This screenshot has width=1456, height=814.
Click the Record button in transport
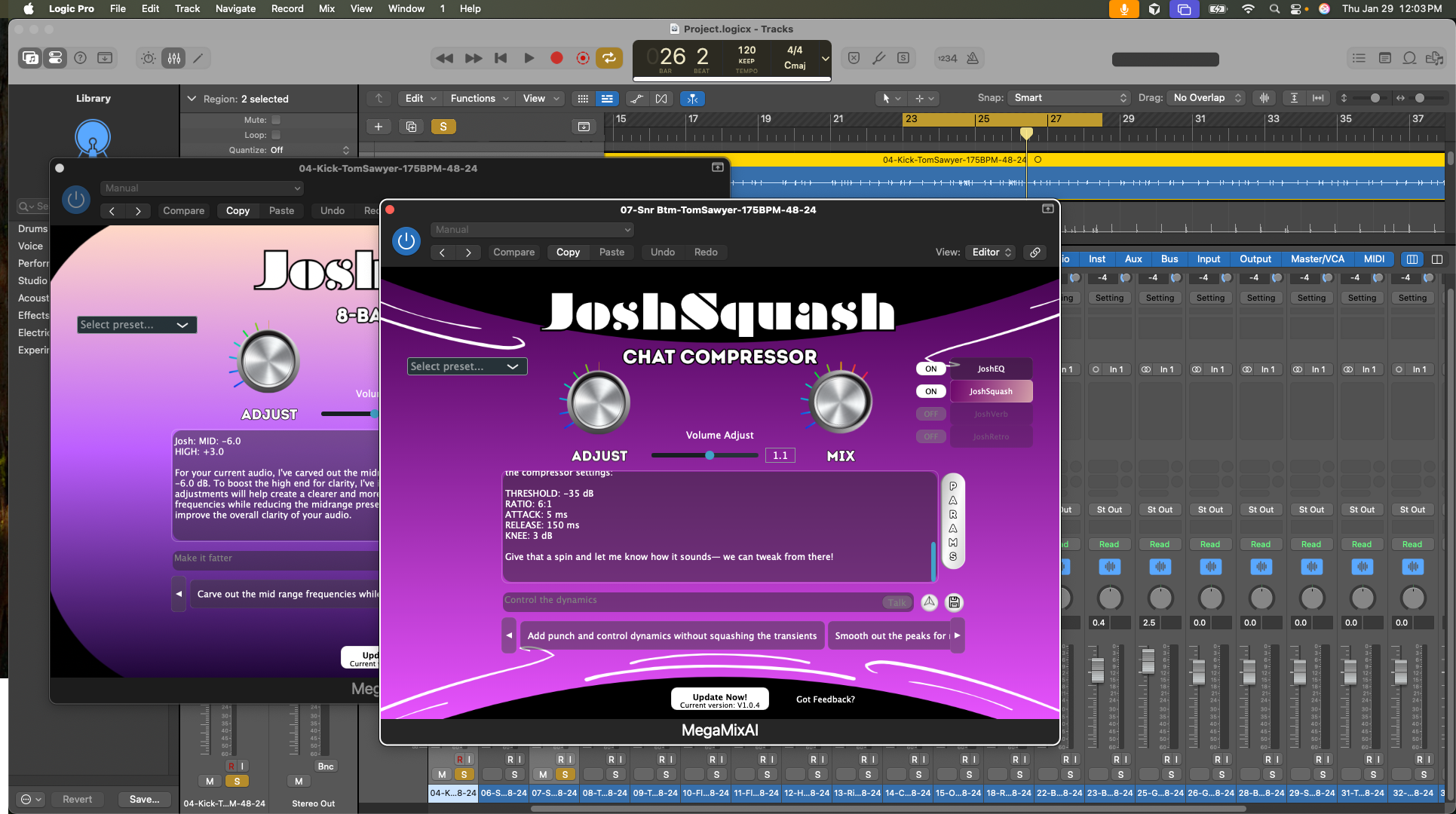click(556, 58)
